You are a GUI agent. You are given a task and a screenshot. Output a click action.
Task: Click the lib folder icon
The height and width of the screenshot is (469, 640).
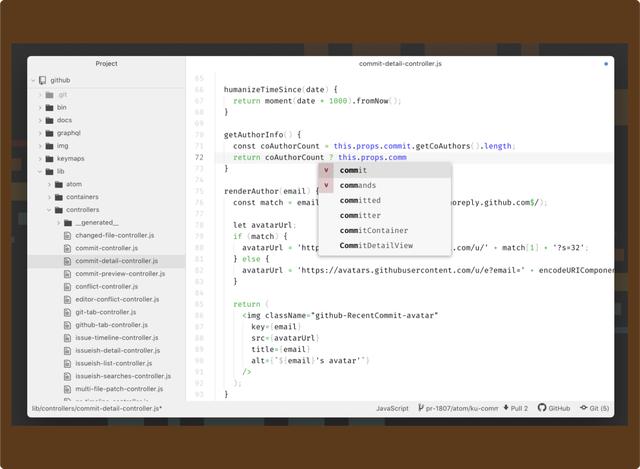[49, 171]
